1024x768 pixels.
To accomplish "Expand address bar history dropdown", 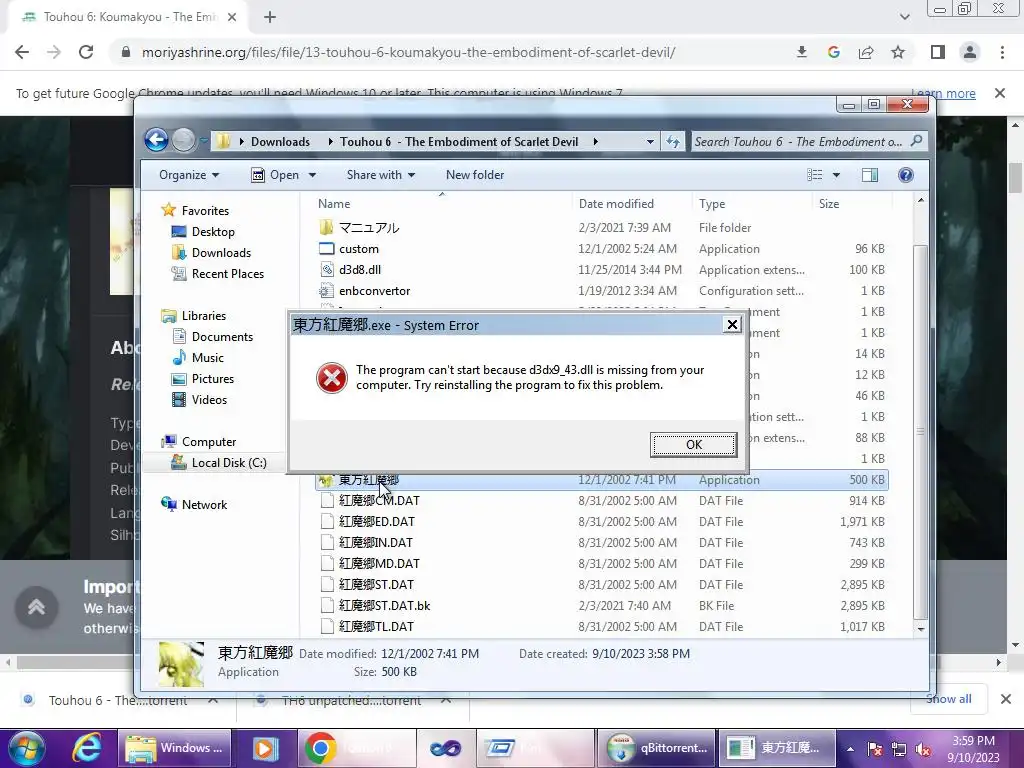I will point(650,142).
